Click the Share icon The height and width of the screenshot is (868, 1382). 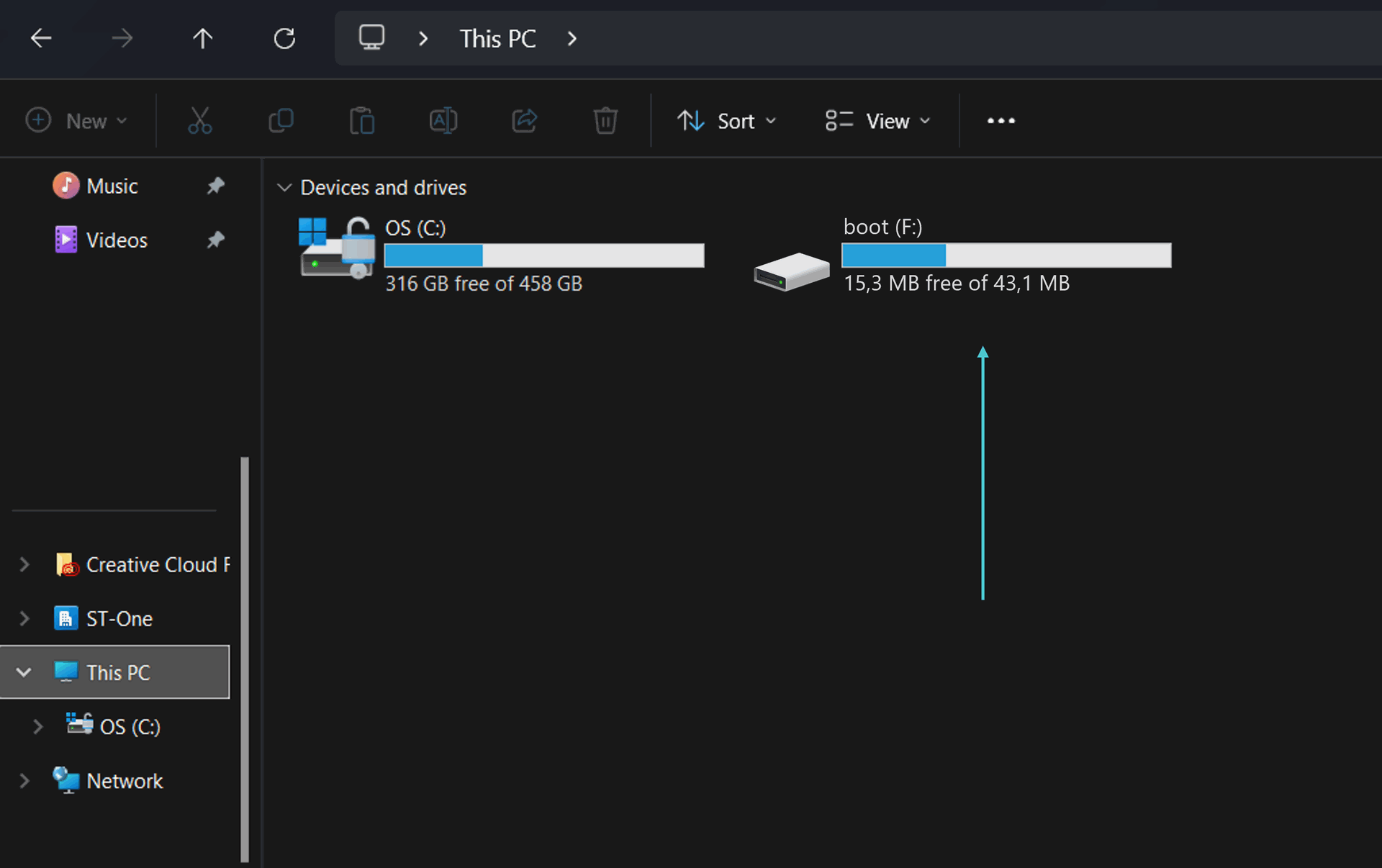click(525, 120)
